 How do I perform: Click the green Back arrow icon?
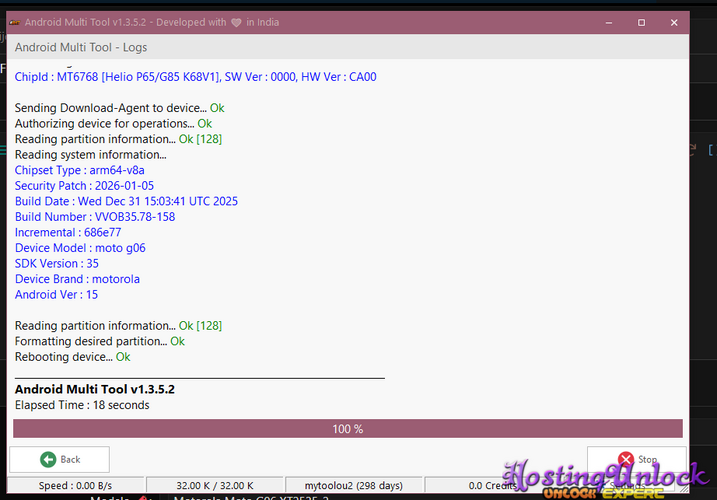click(x=48, y=459)
